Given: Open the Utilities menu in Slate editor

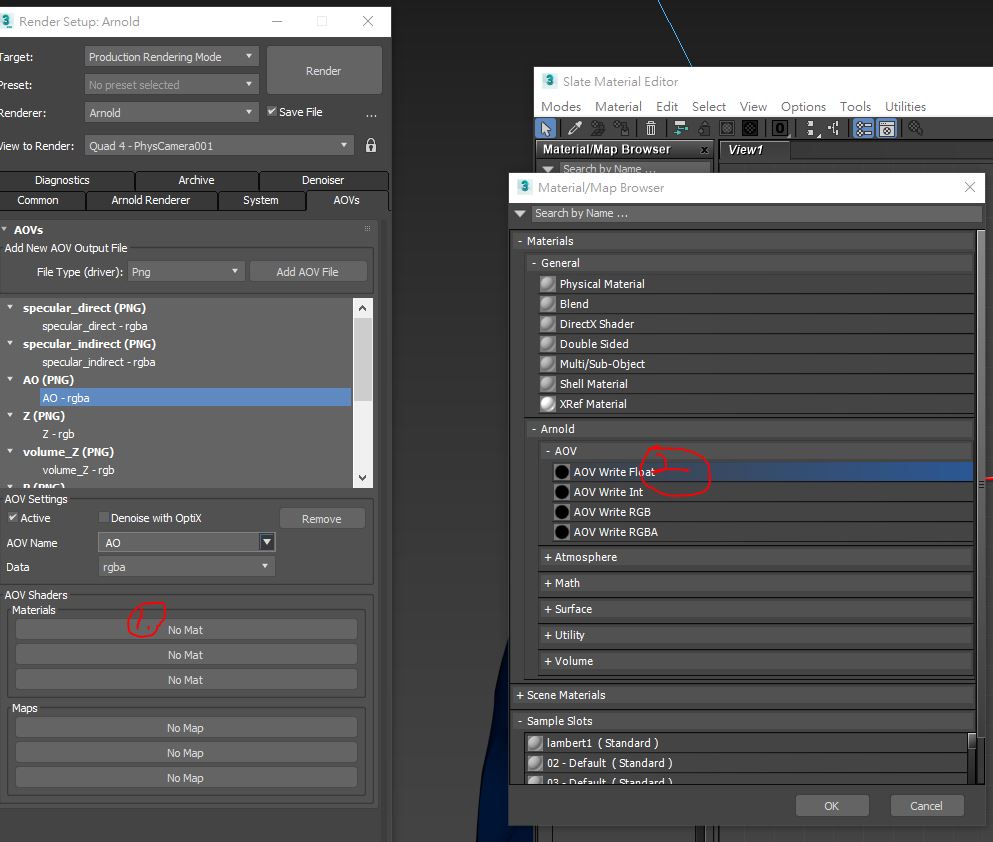Looking at the screenshot, I should 905,106.
